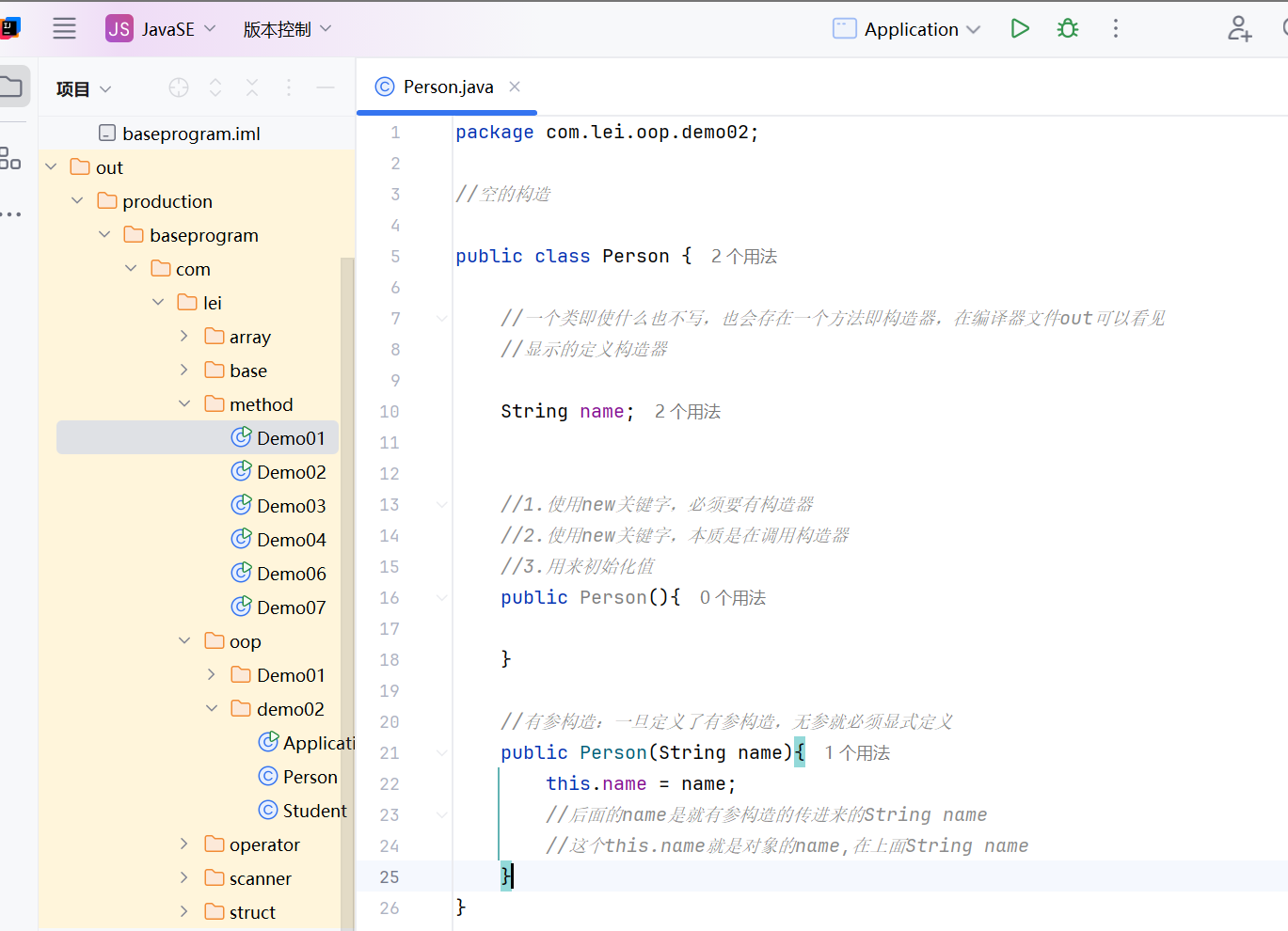Expand the base folder
Screen dimensions: 1288x931
184,371
